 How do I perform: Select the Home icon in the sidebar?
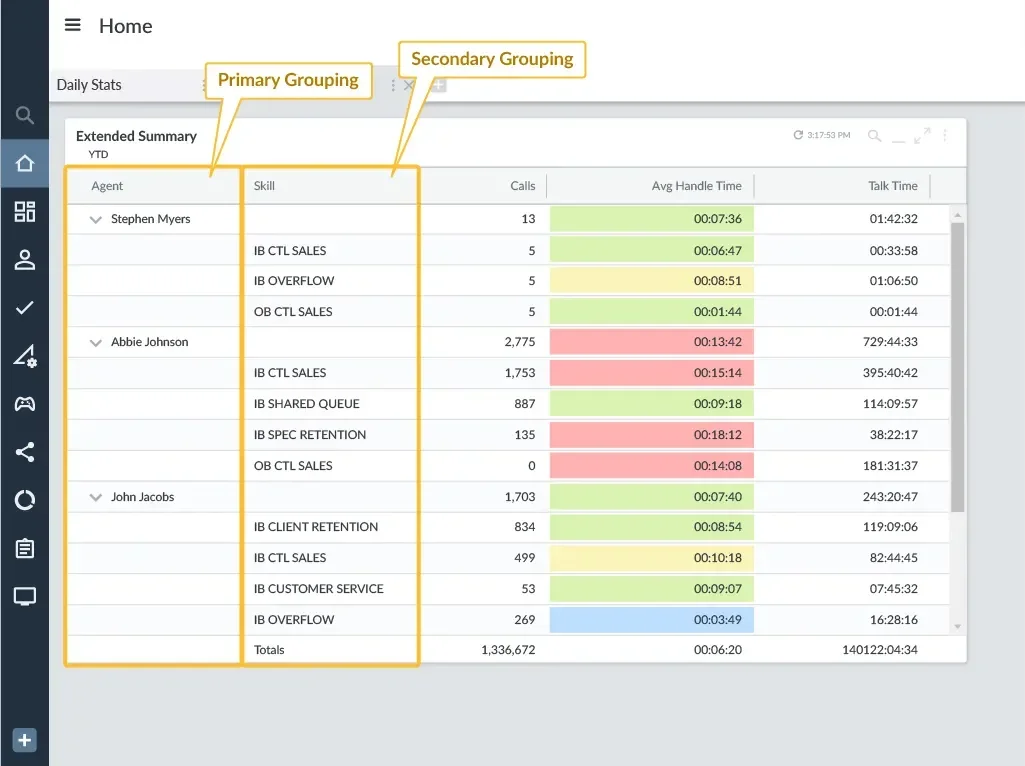pyautogui.click(x=25, y=164)
